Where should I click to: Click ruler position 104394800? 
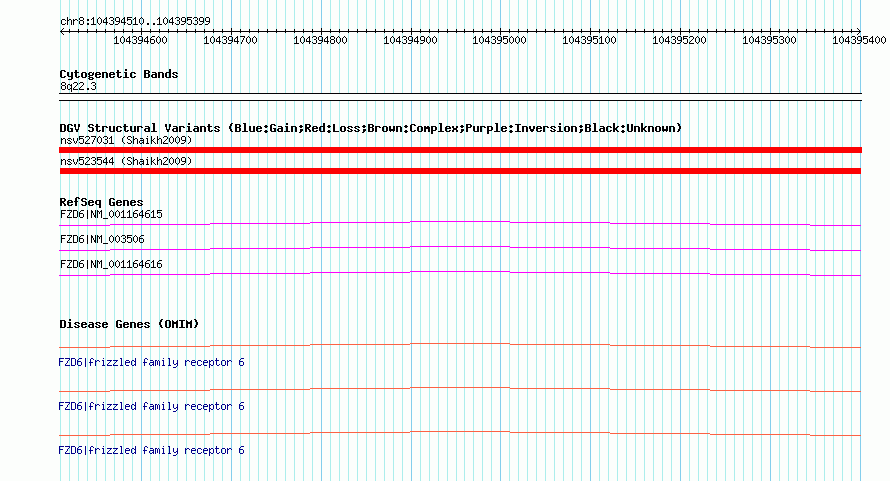click(320, 40)
